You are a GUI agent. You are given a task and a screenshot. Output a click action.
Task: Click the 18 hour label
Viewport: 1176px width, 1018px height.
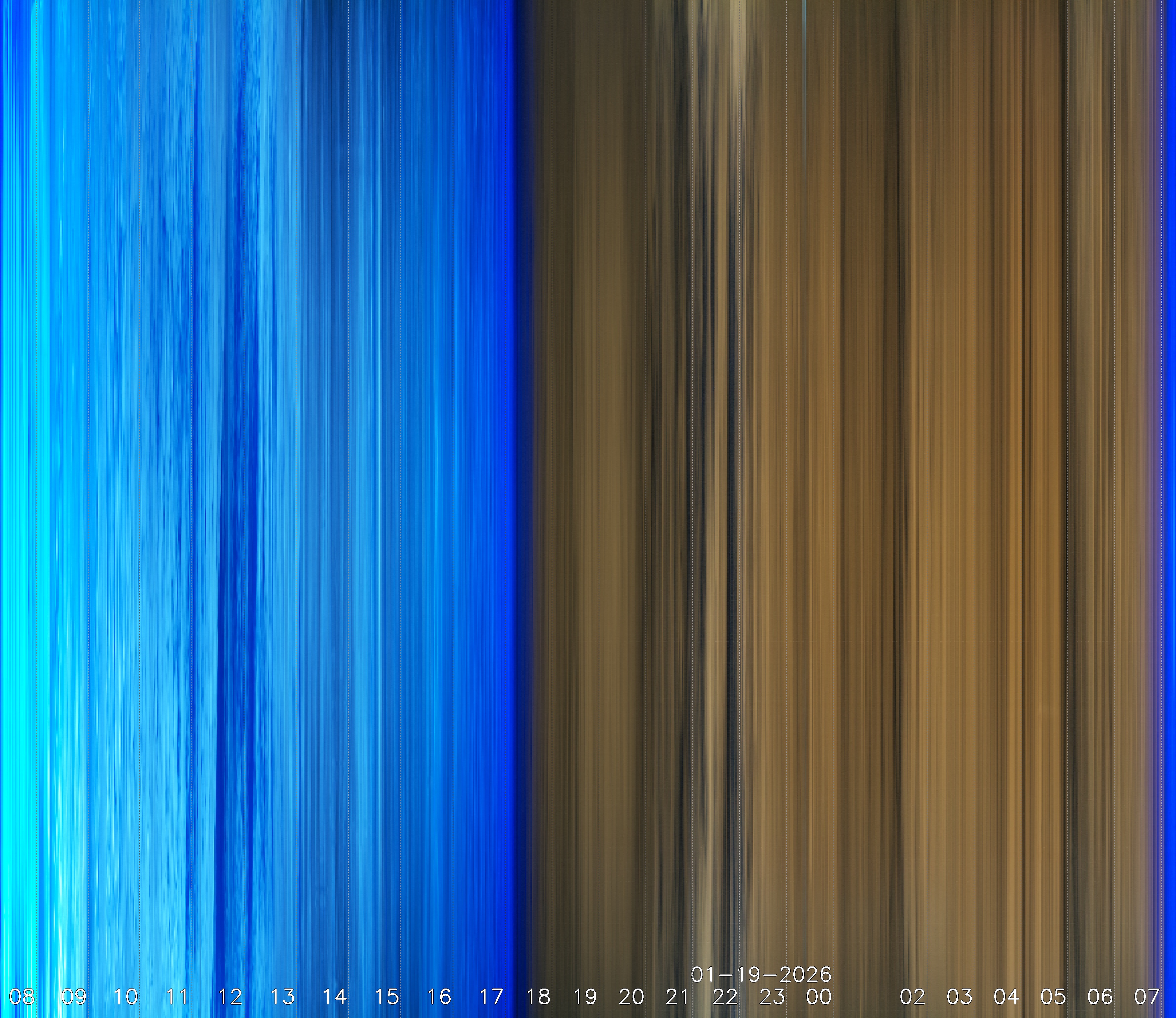[x=538, y=997]
